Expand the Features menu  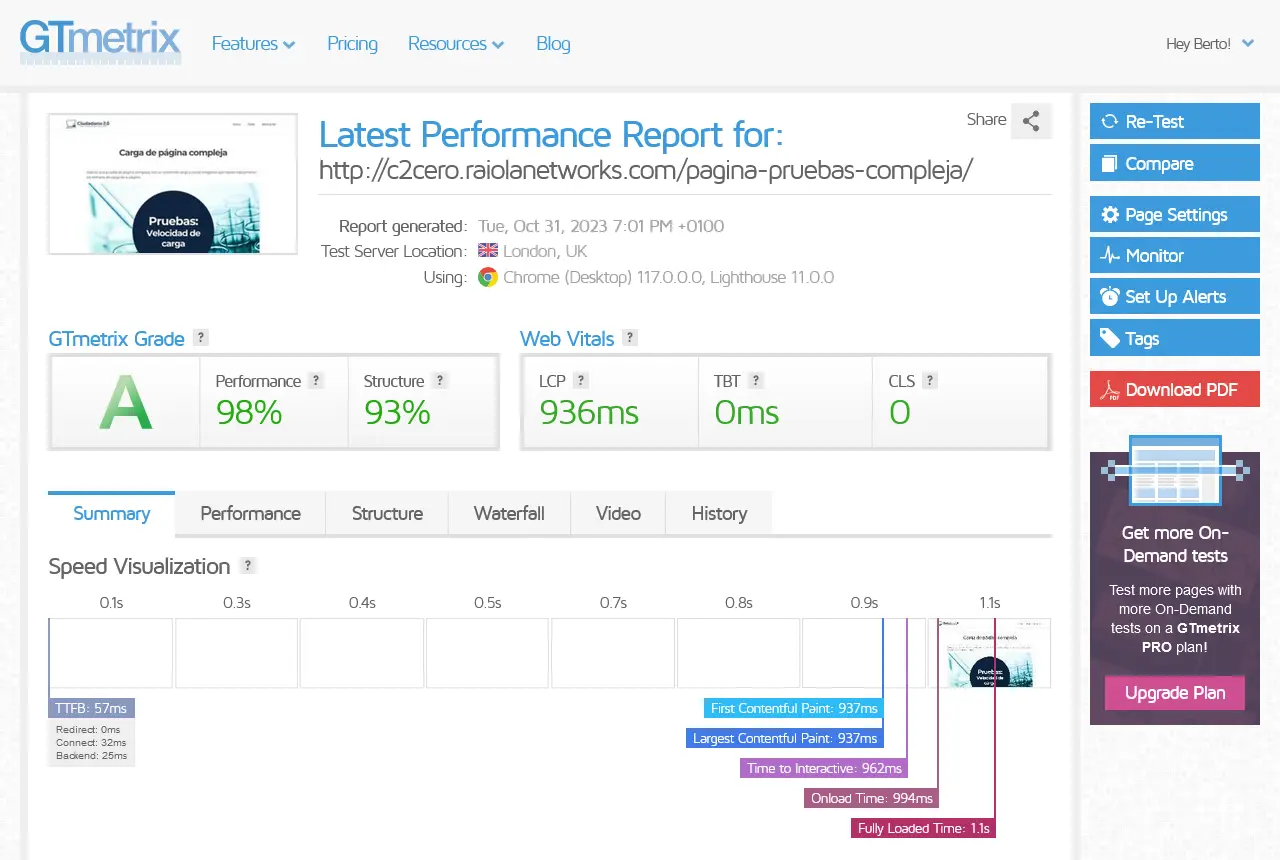[253, 44]
